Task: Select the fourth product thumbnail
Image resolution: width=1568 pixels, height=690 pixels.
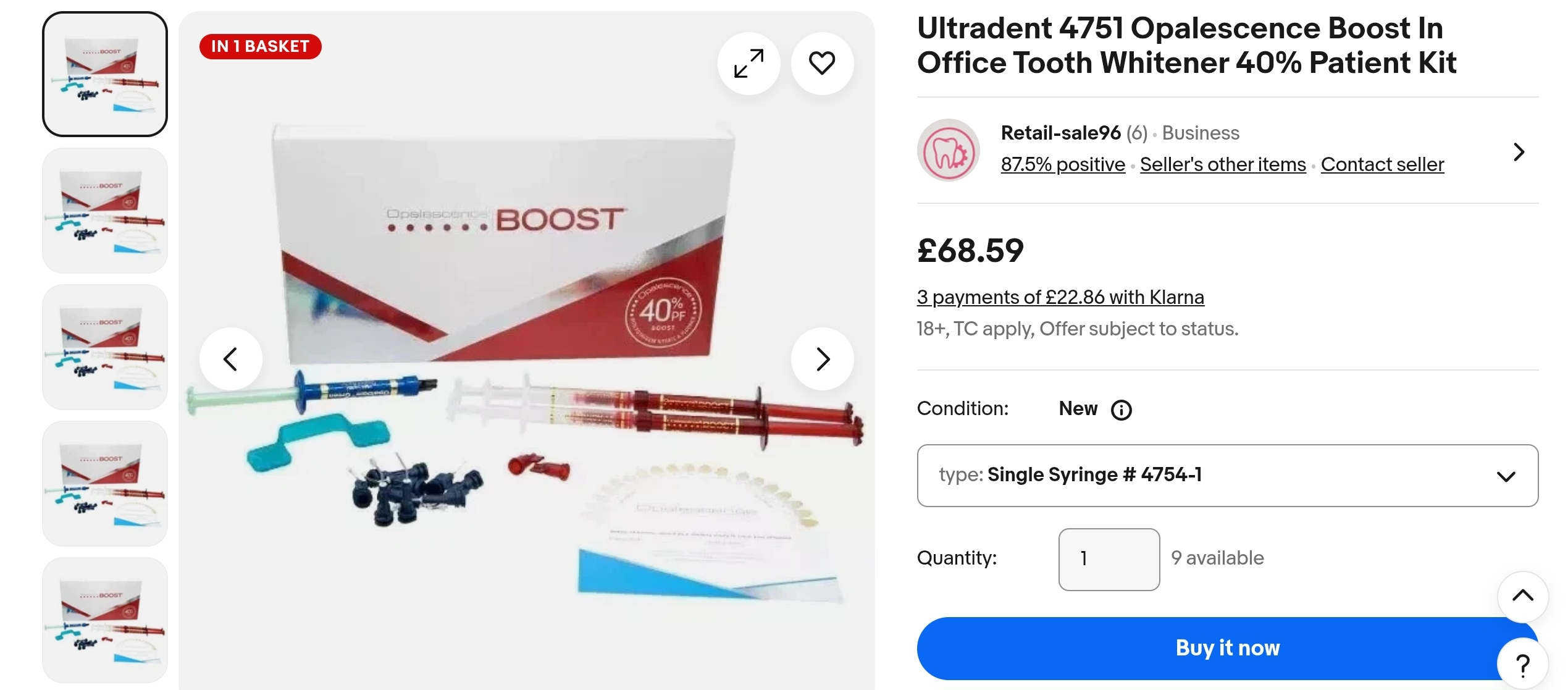Action: tap(105, 484)
